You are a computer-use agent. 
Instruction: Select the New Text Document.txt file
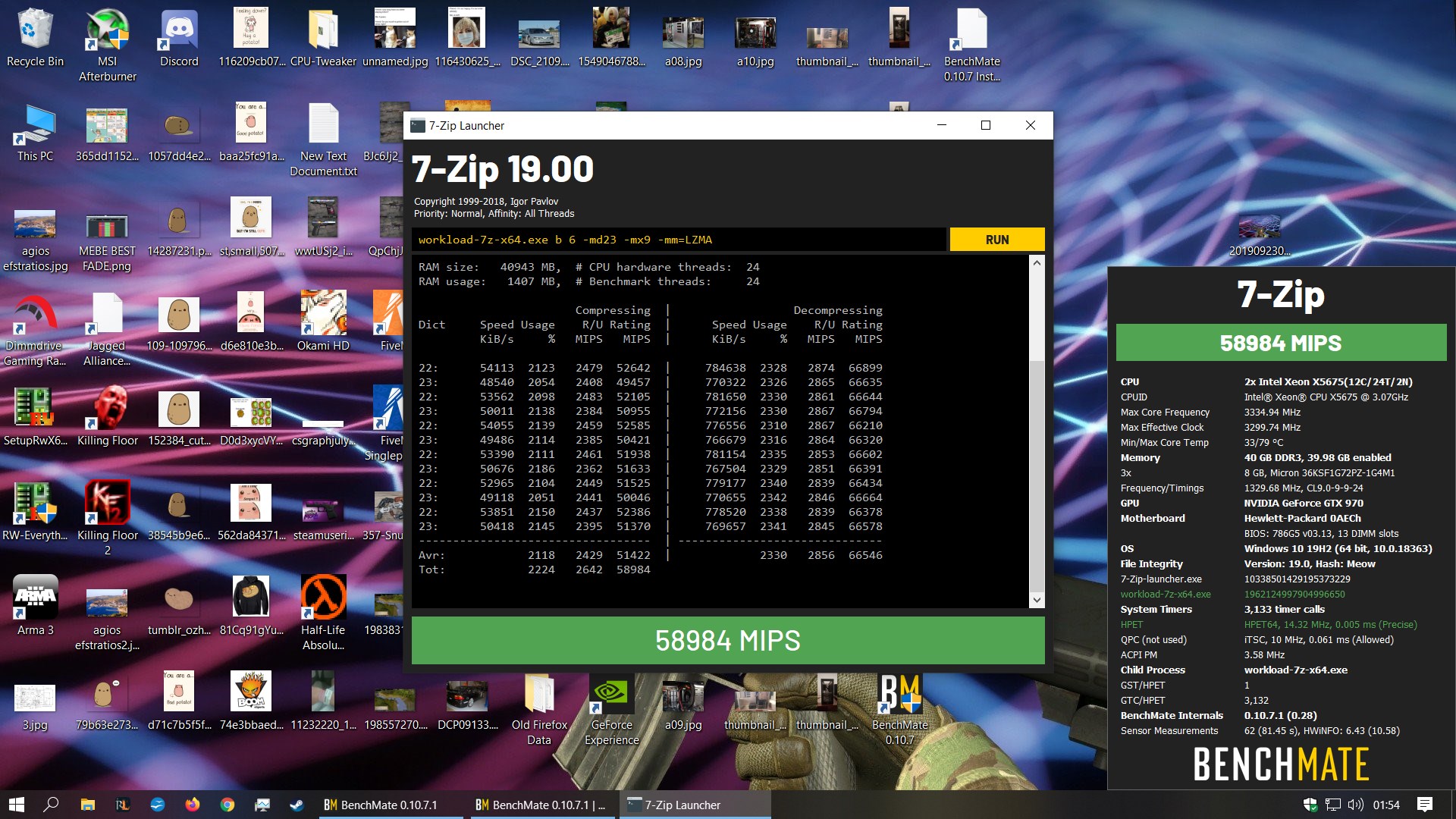[x=323, y=141]
